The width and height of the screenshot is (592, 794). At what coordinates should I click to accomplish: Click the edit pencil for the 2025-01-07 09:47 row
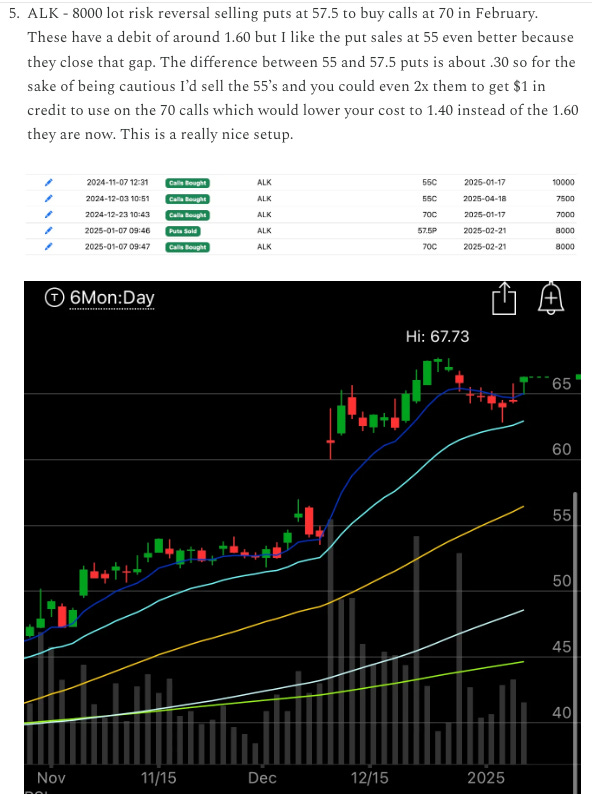tap(49, 247)
